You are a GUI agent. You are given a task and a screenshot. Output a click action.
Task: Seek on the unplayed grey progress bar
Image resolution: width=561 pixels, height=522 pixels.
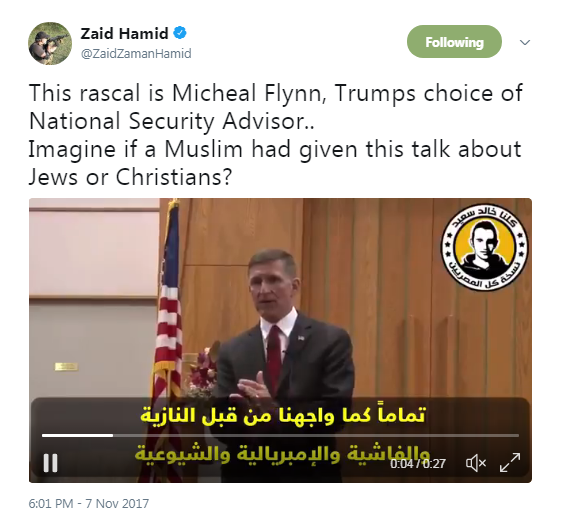click(316, 435)
